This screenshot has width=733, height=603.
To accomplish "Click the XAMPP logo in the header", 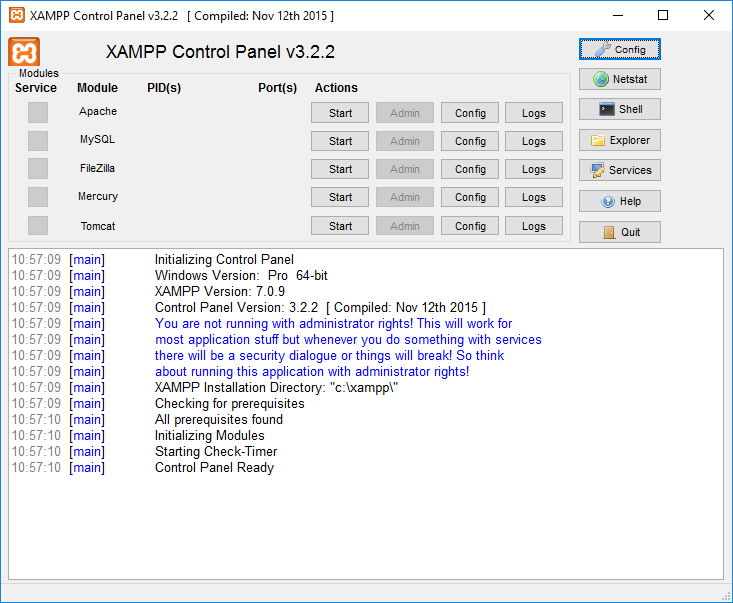I will click(24, 51).
